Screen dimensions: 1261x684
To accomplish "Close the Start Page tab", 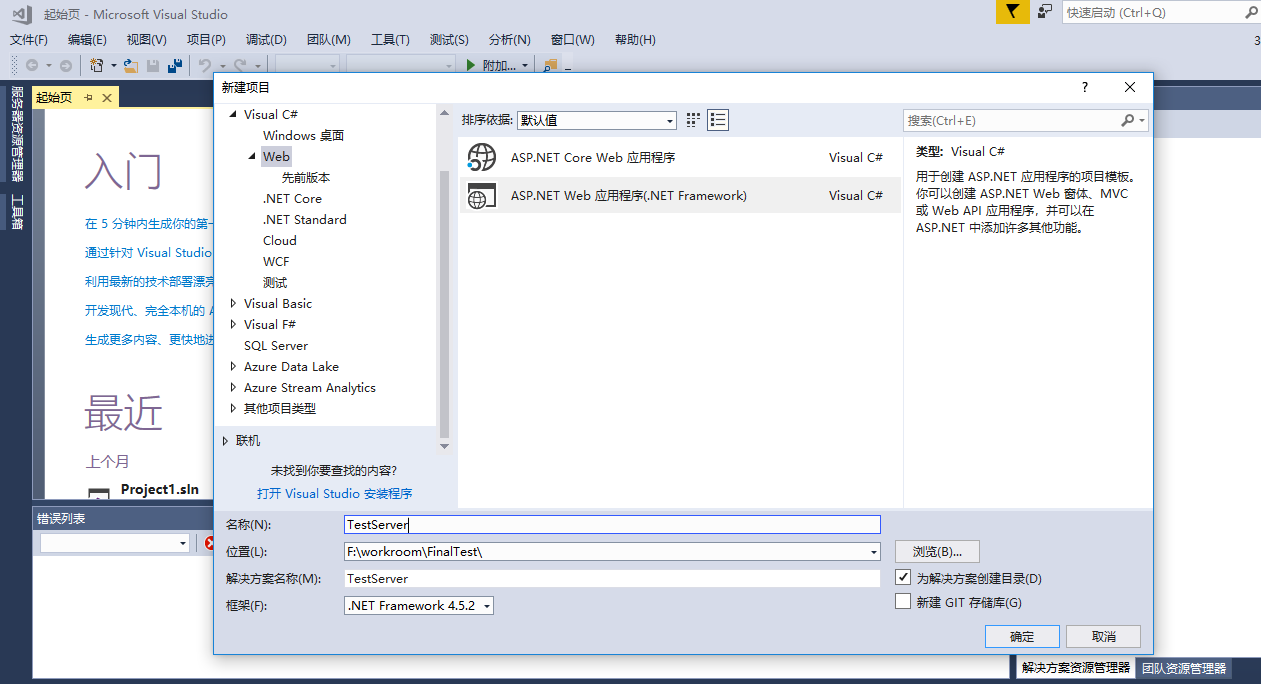I will (x=107, y=97).
